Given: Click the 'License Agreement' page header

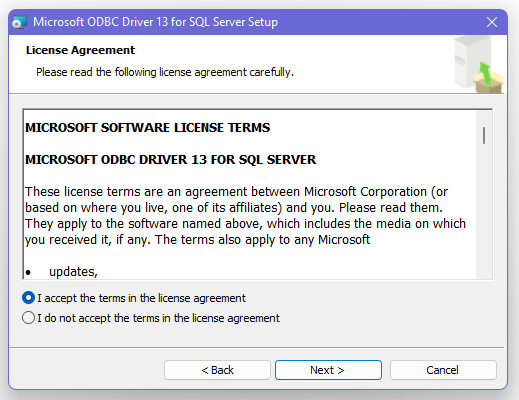Looking at the screenshot, I should [x=80, y=50].
